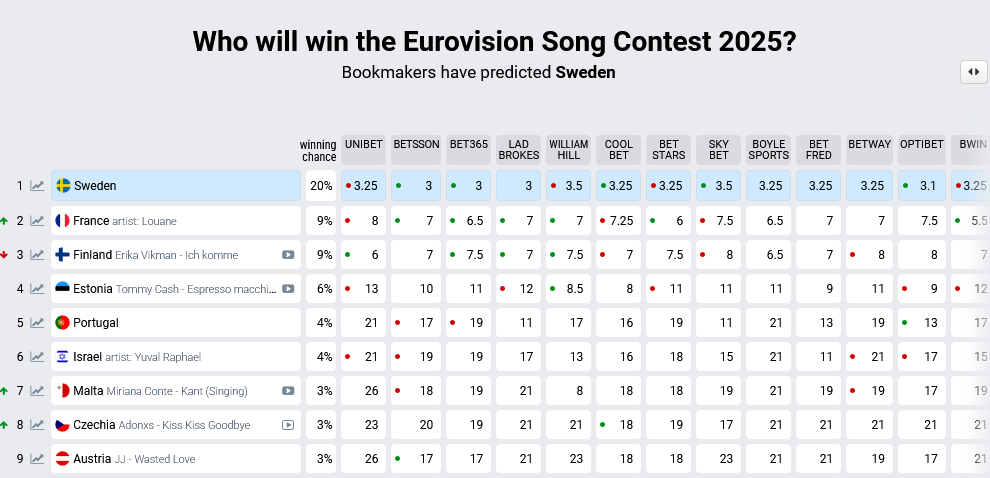990x478 pixels.
Task: Click the William Hill column header
Action: pyautogui.click(x=568, y=150)
